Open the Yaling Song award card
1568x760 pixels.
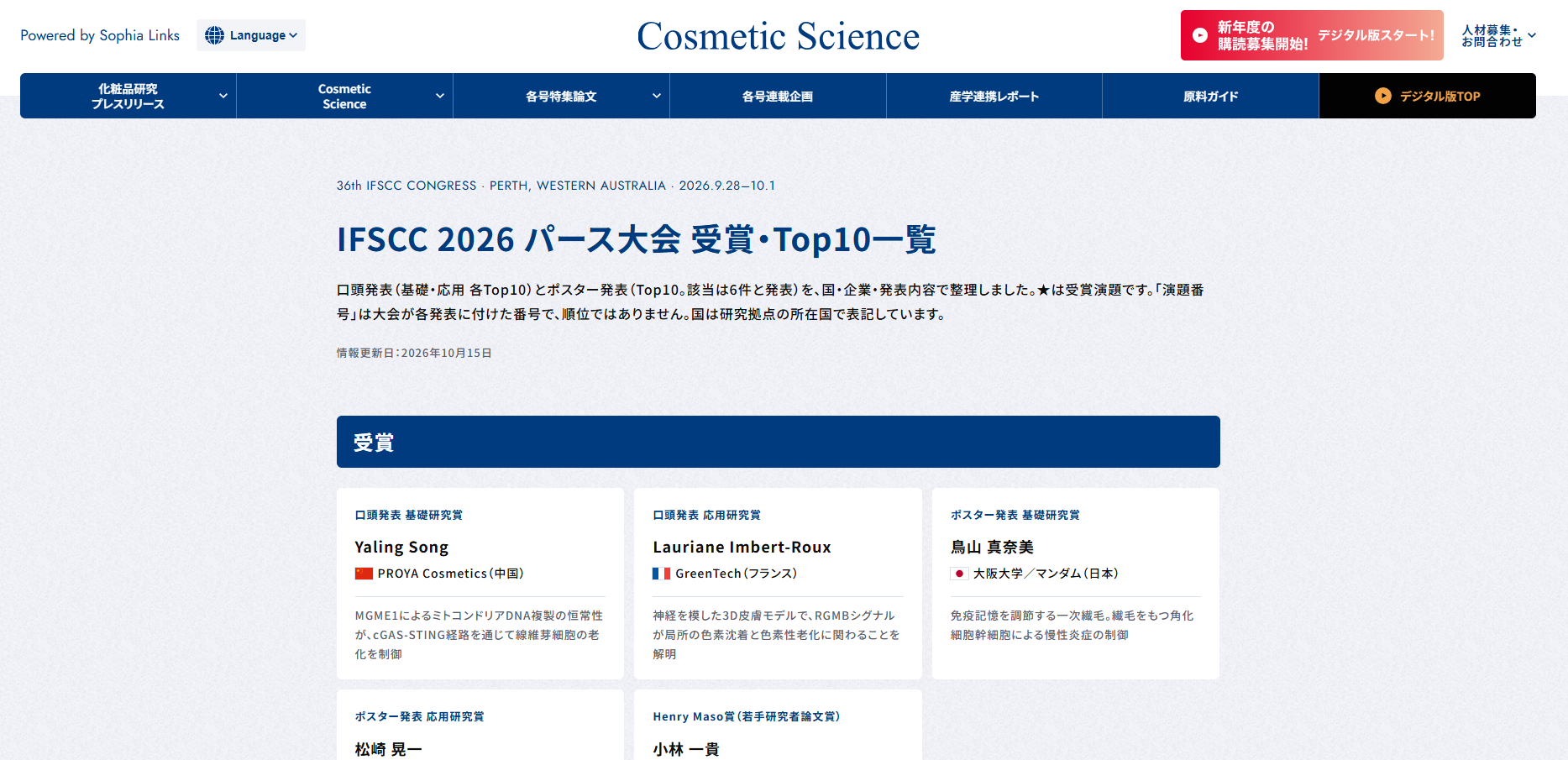tap(480, 584)
